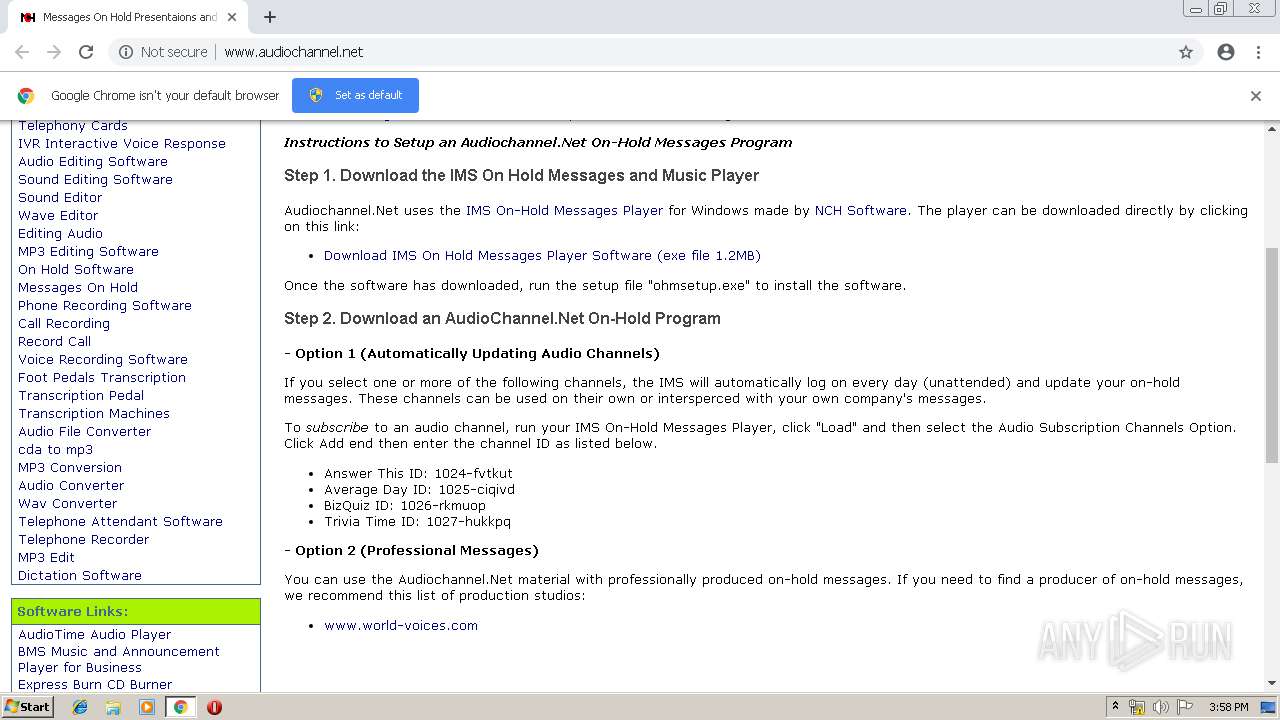View site information for the Not secure page
The width and height of the screenshot is (1280, 720).
pyautogui.click(x=163, y=52)
